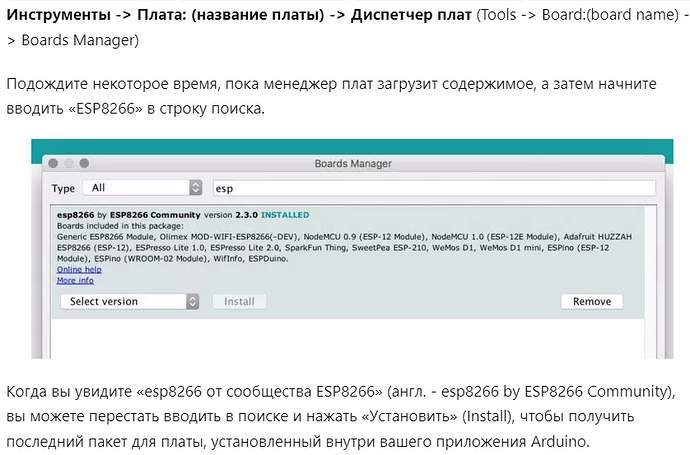Click the 'Подождите некоторое время' paragraph

click(331, 96)
